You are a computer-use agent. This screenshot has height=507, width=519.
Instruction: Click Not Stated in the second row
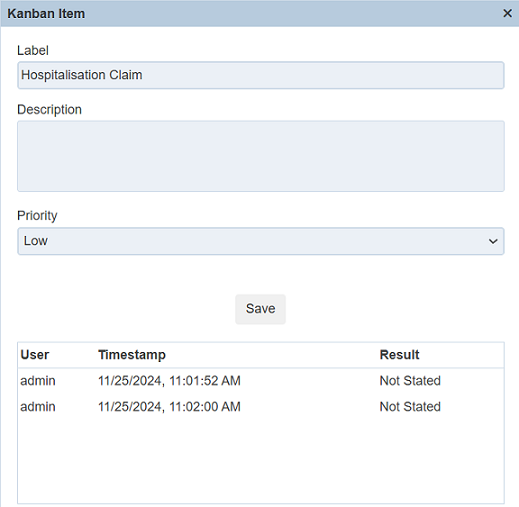click(410, 407)
